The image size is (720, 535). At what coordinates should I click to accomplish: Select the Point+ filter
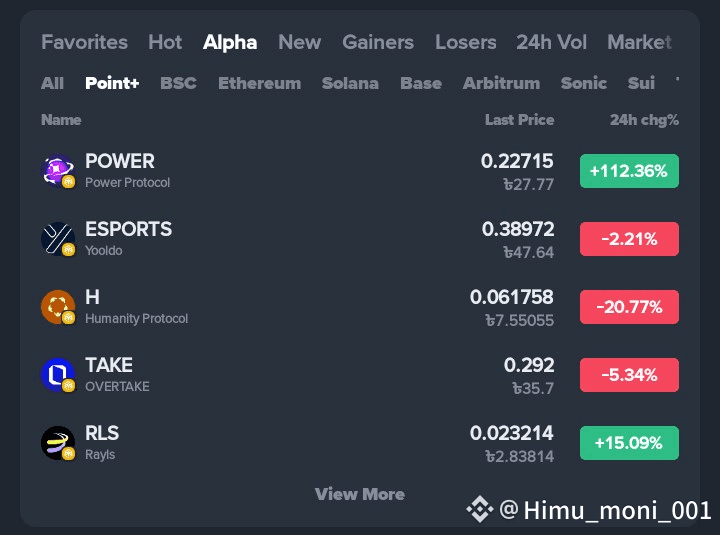pos(112,83)
